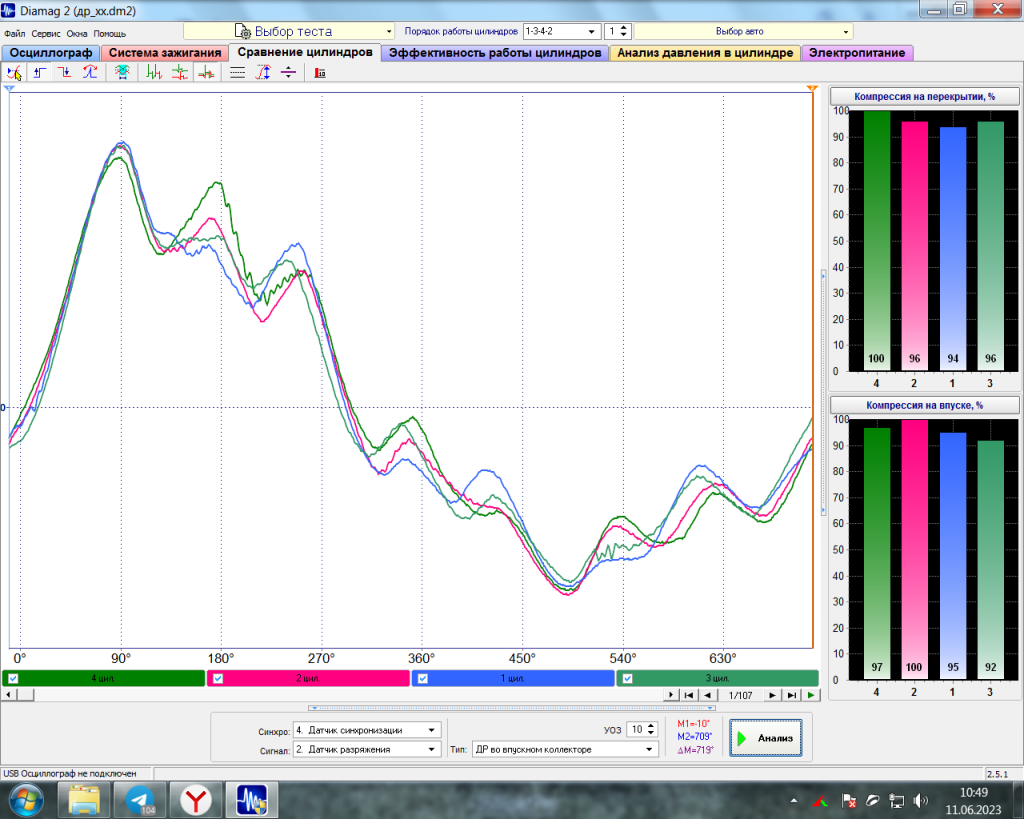This screenshot has width=1024, height=819.
Task: Open File Explorer from taskbar
Action: pos(84,800)
